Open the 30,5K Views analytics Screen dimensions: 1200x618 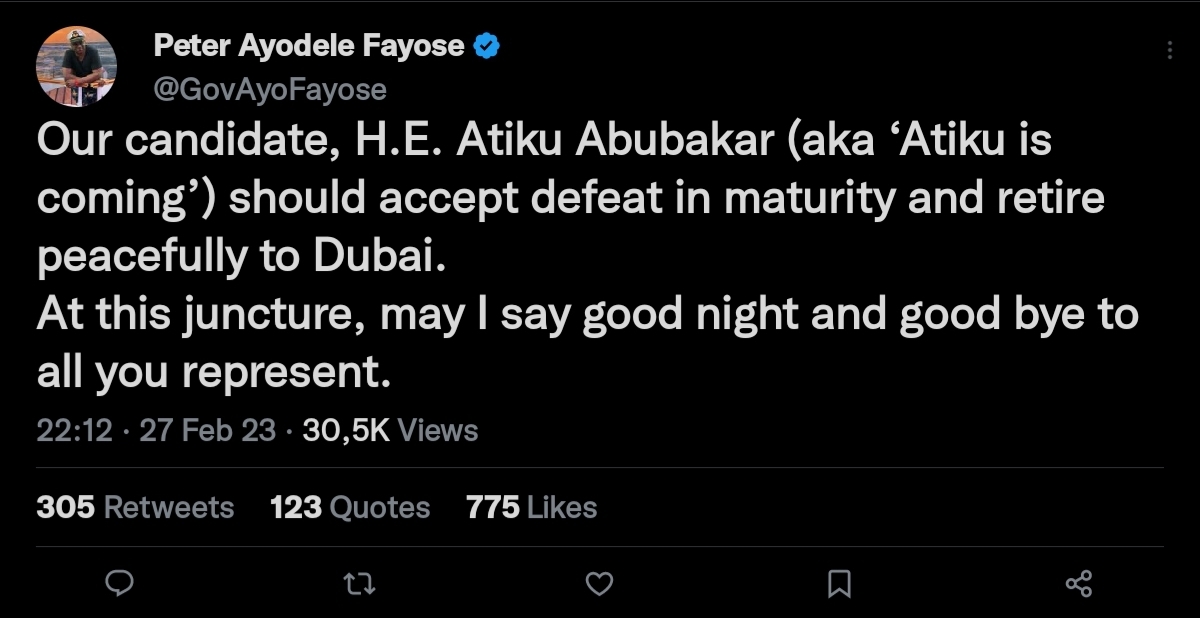point(390,431)
